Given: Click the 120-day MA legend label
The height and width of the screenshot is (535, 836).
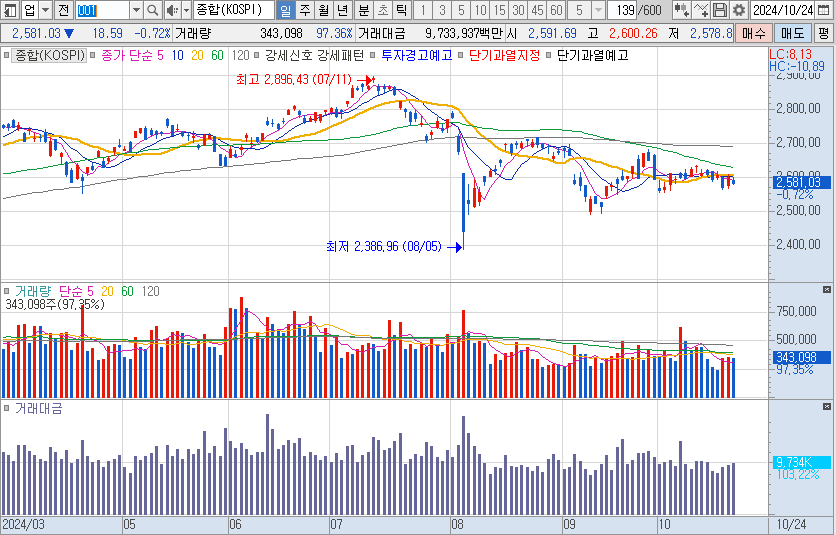Looking at the screenshot, I should point(240,55).
